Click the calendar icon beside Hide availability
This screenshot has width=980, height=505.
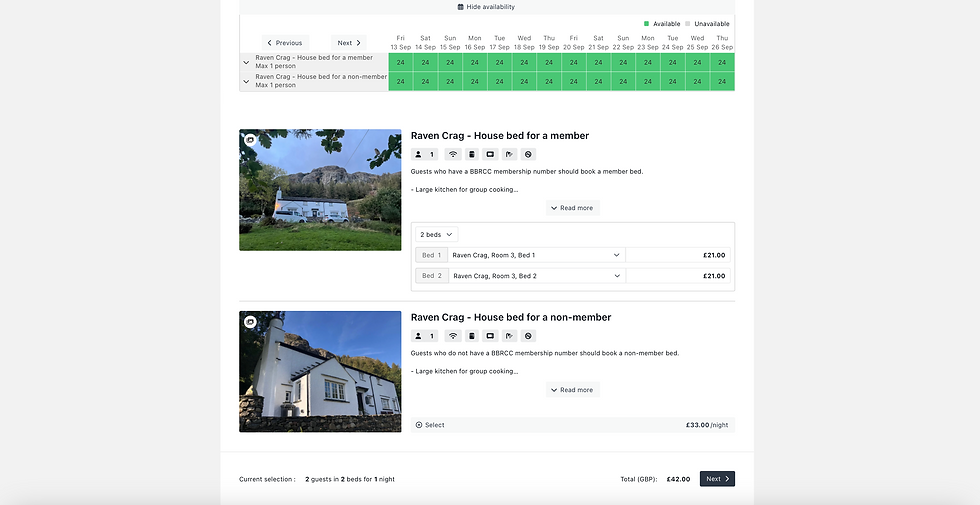pyautogui.click(x=461, y=7)
